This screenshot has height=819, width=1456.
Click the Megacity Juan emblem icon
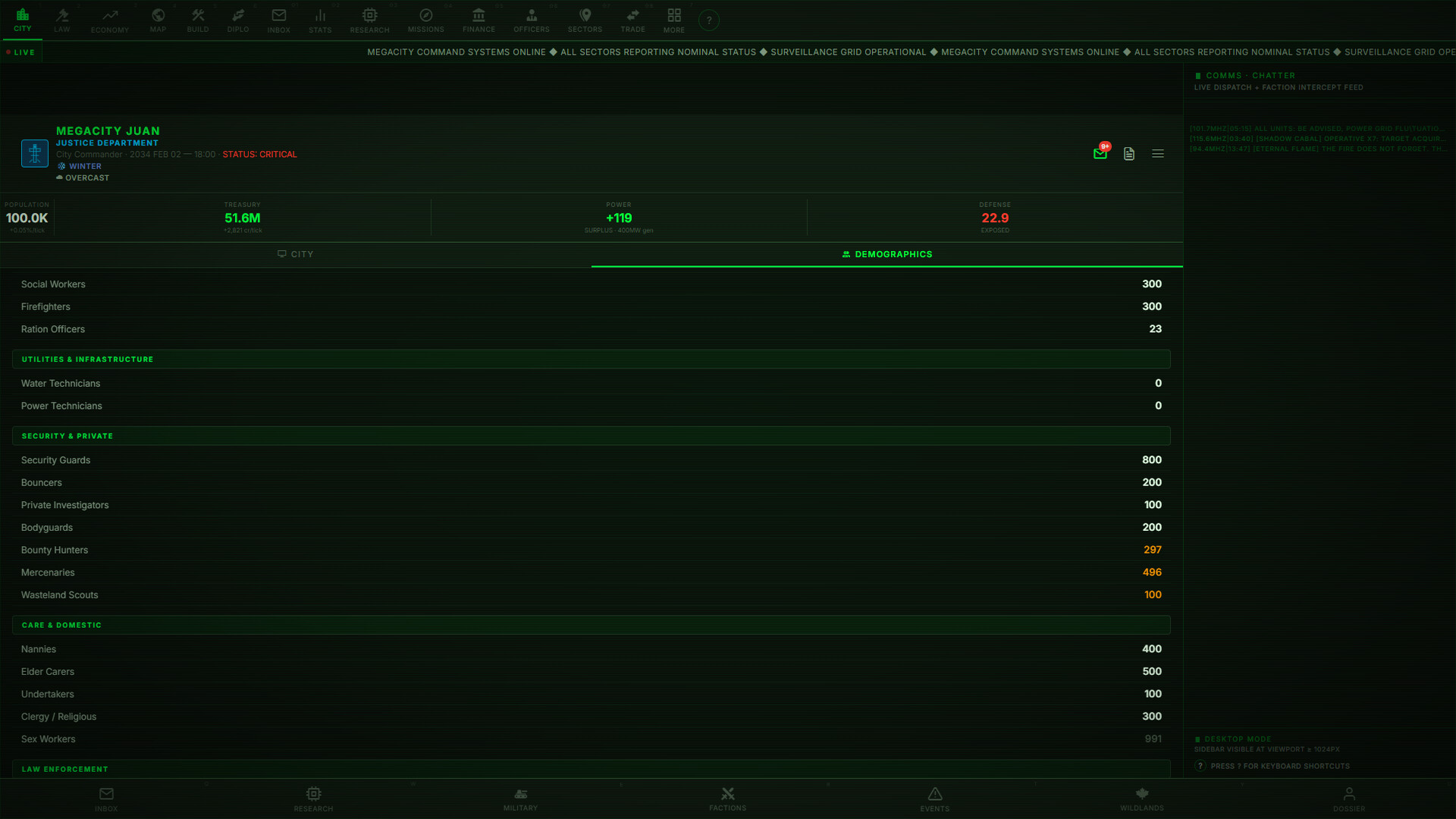[35, 154]
